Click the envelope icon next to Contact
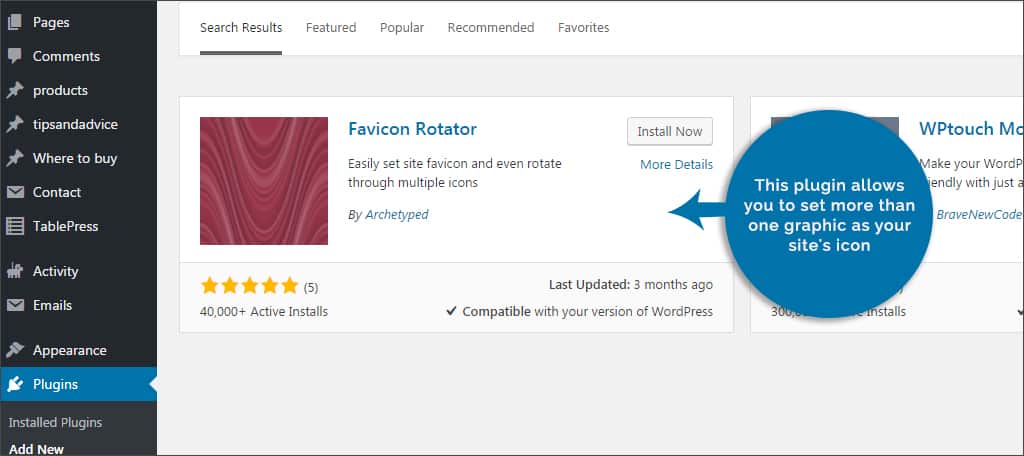 (x=14, y=192)
